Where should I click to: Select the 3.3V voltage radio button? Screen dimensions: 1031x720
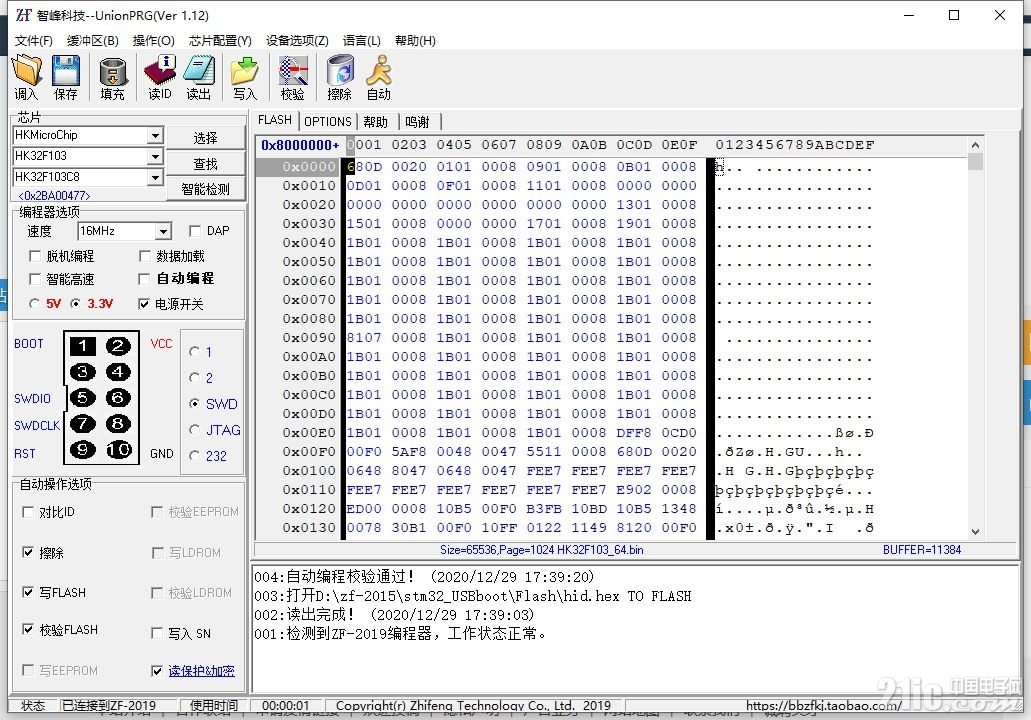76,304
